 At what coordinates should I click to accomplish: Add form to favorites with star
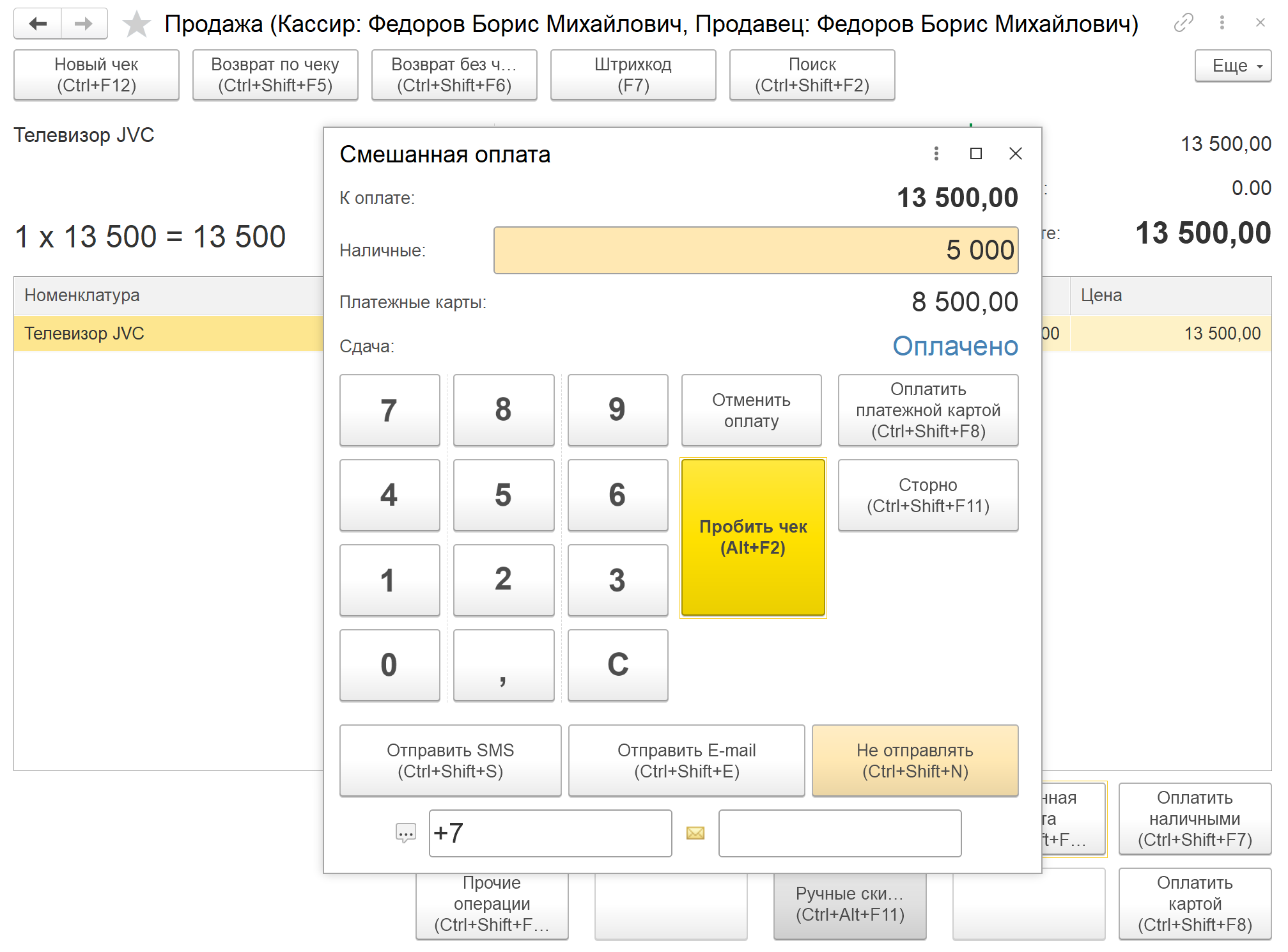(136, 24)
